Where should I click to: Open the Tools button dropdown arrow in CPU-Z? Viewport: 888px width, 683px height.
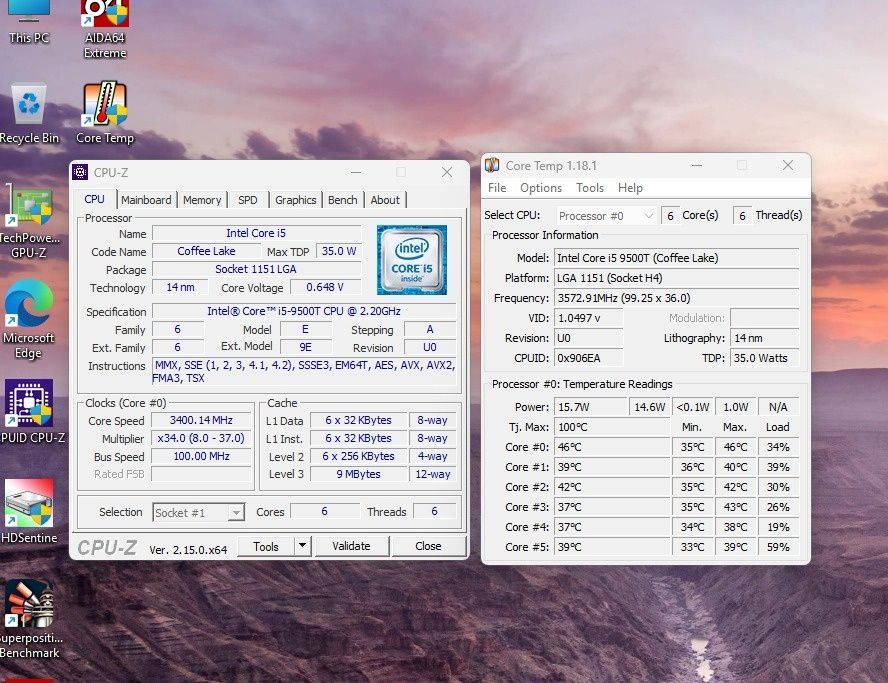[303, 546]
